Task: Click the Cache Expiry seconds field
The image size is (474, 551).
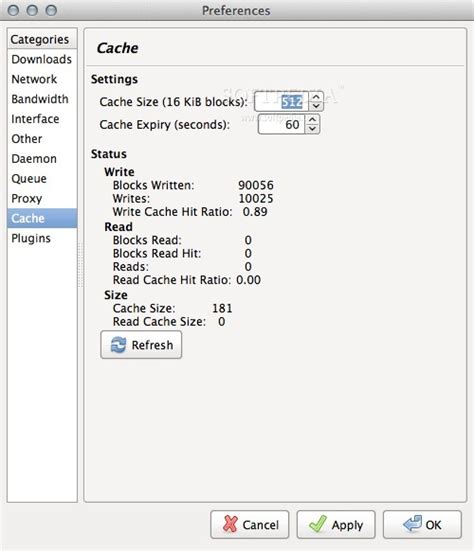Action: pyautogui.click(x=281, y=124)
